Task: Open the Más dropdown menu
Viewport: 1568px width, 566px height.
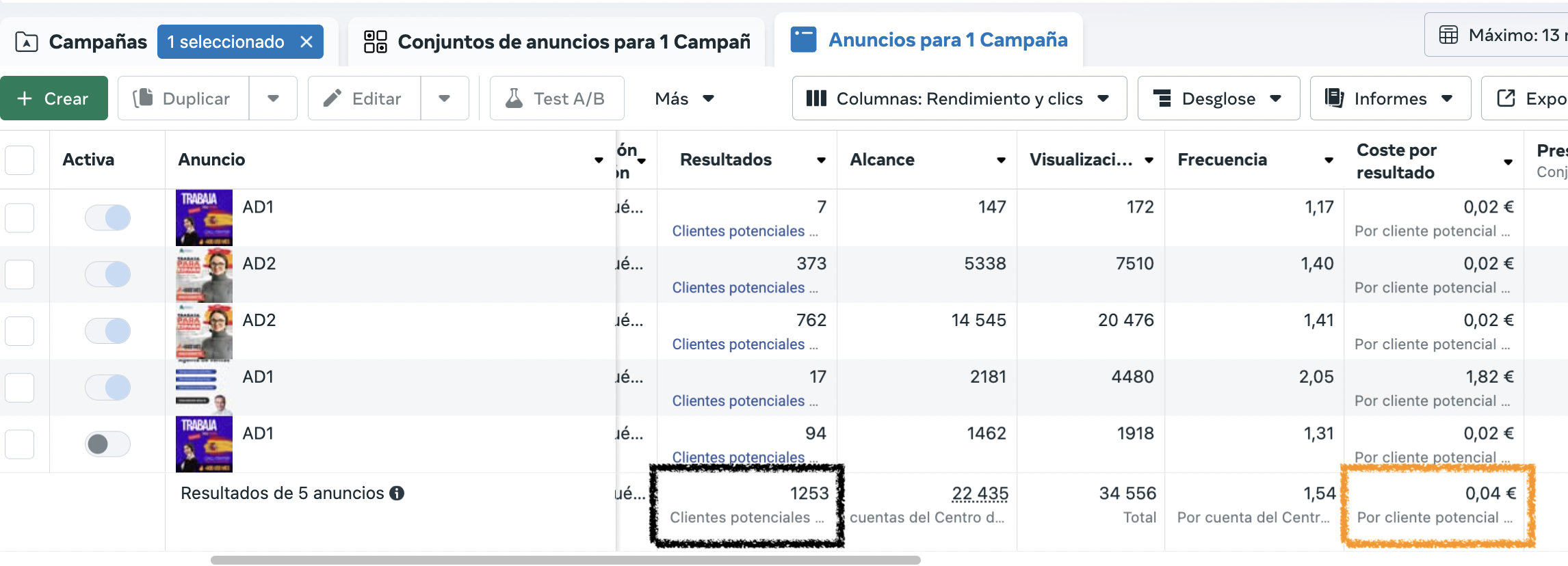Action: tap(684, 98)
